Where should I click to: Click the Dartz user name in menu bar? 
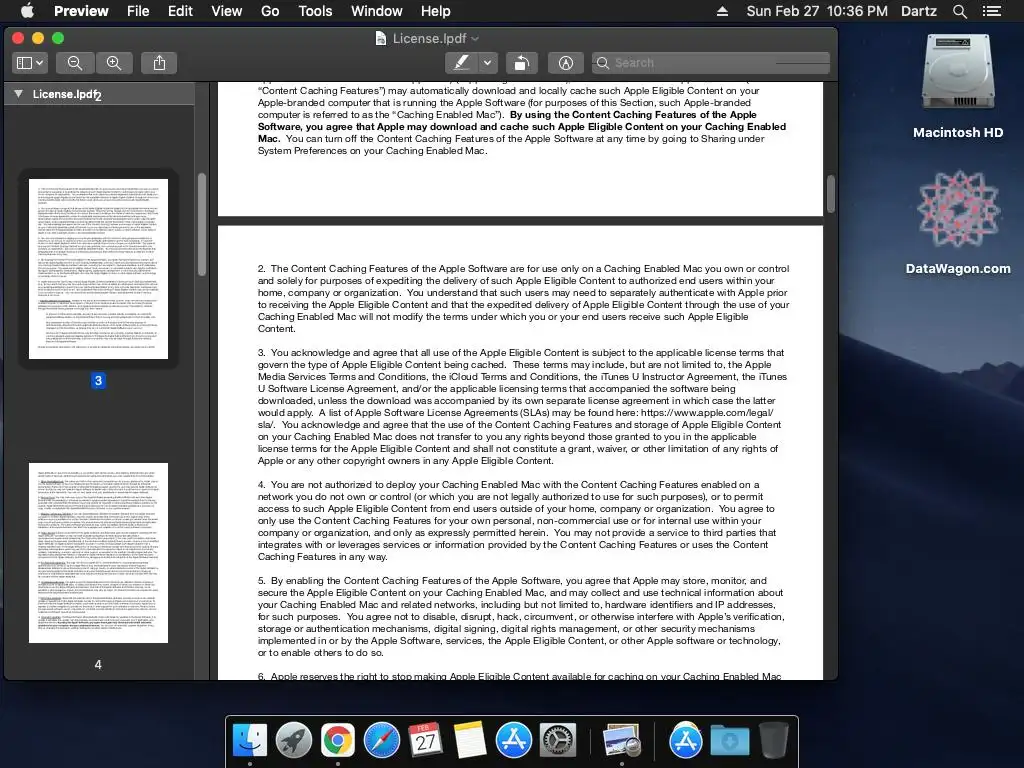[919, 11]
